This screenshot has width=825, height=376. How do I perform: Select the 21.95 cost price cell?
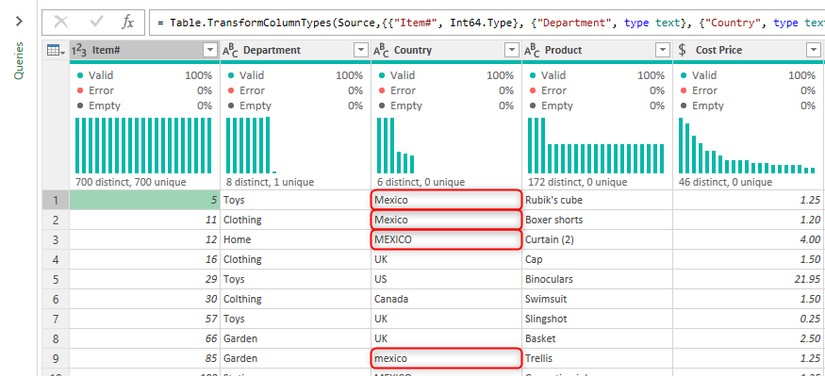pos(749,279)
